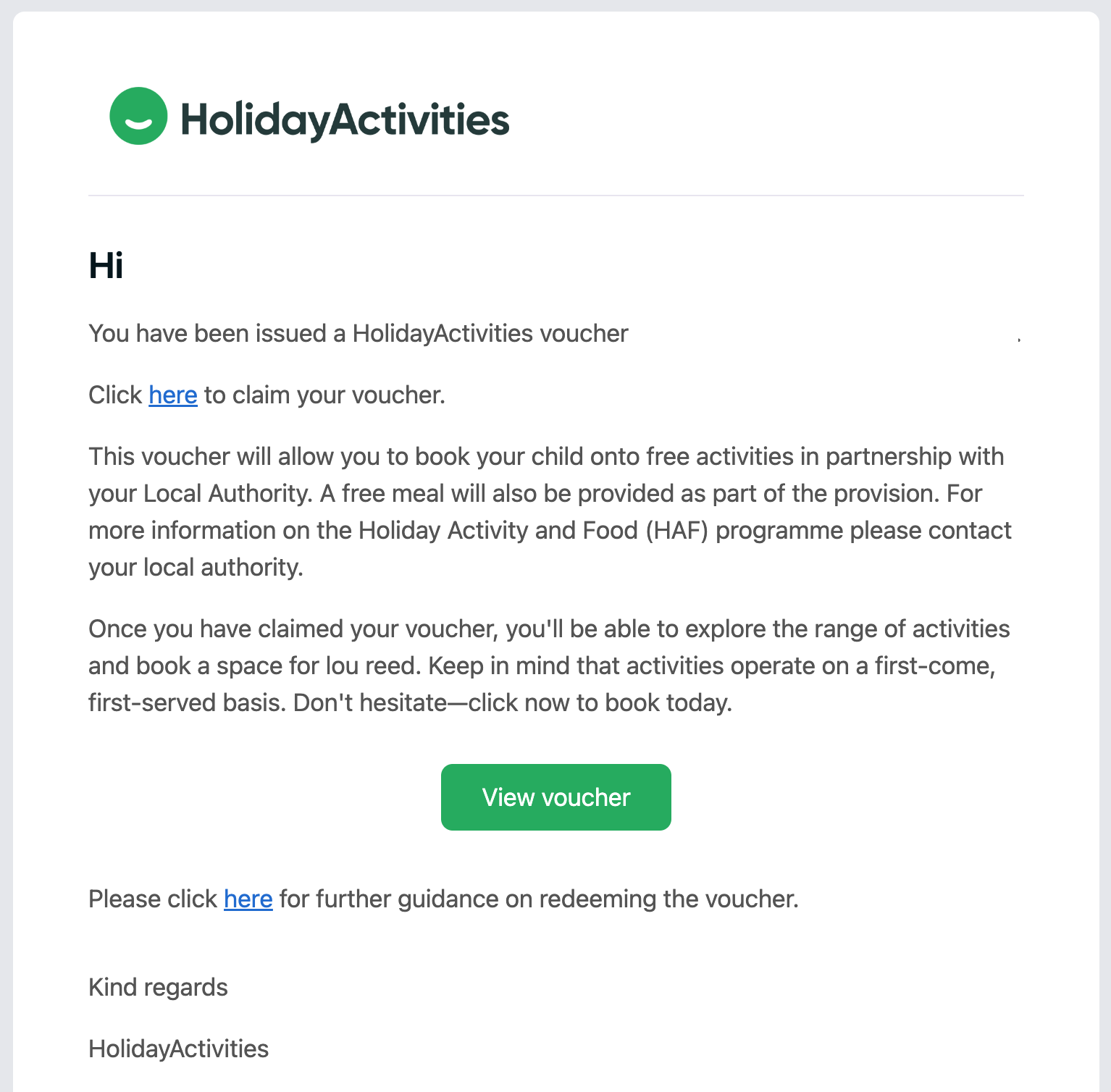Click the green smiley face logo
The height and width of the screenshot is (1092, 1111).
pos(138,116)
